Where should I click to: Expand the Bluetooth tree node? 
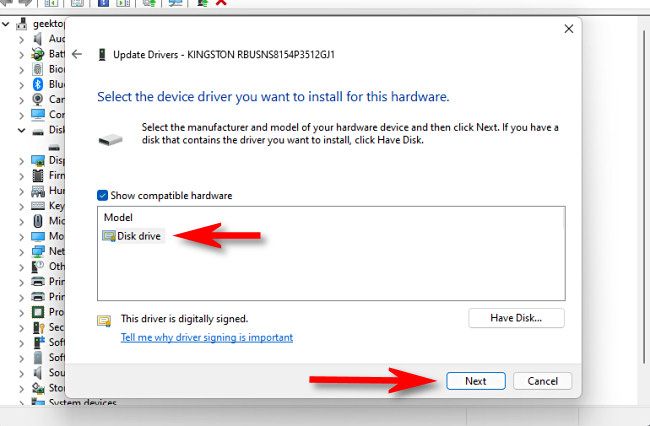tap(20, 84)
